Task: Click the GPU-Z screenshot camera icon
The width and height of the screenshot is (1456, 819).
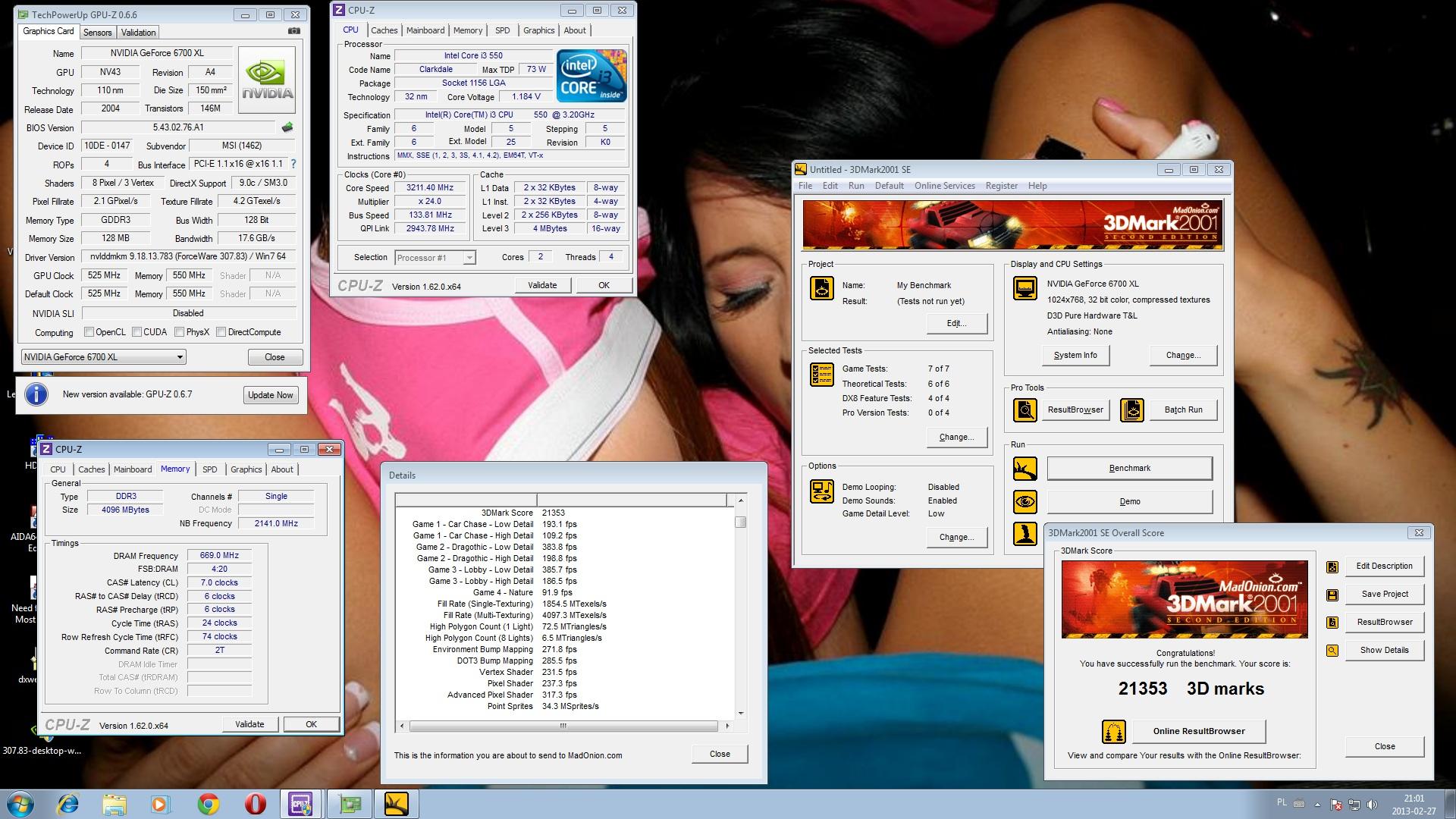Action: point(294,32)
